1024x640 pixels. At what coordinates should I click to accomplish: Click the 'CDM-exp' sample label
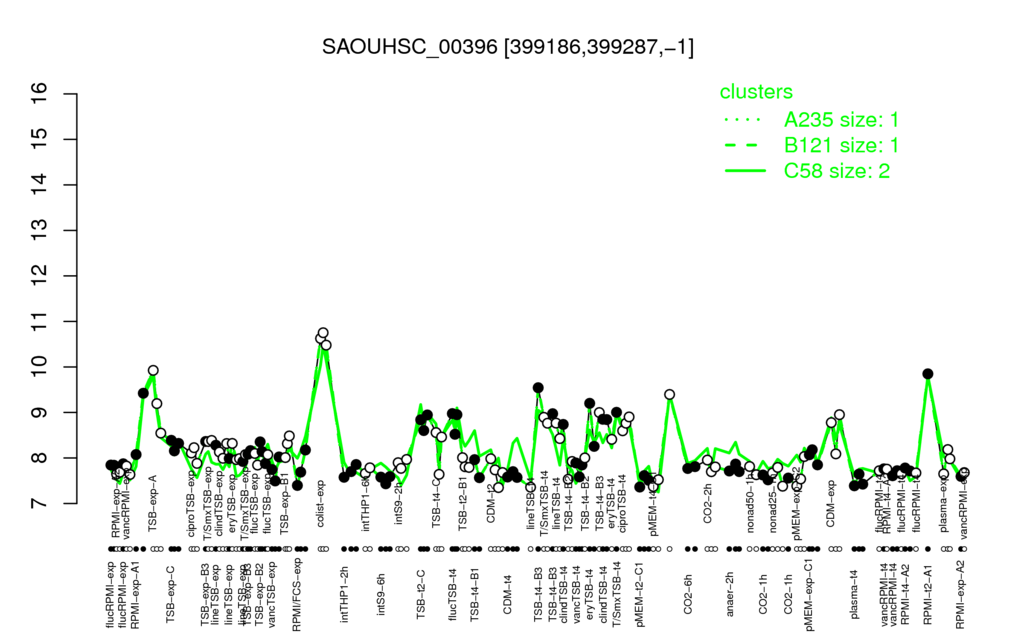[x=831, y=503]
